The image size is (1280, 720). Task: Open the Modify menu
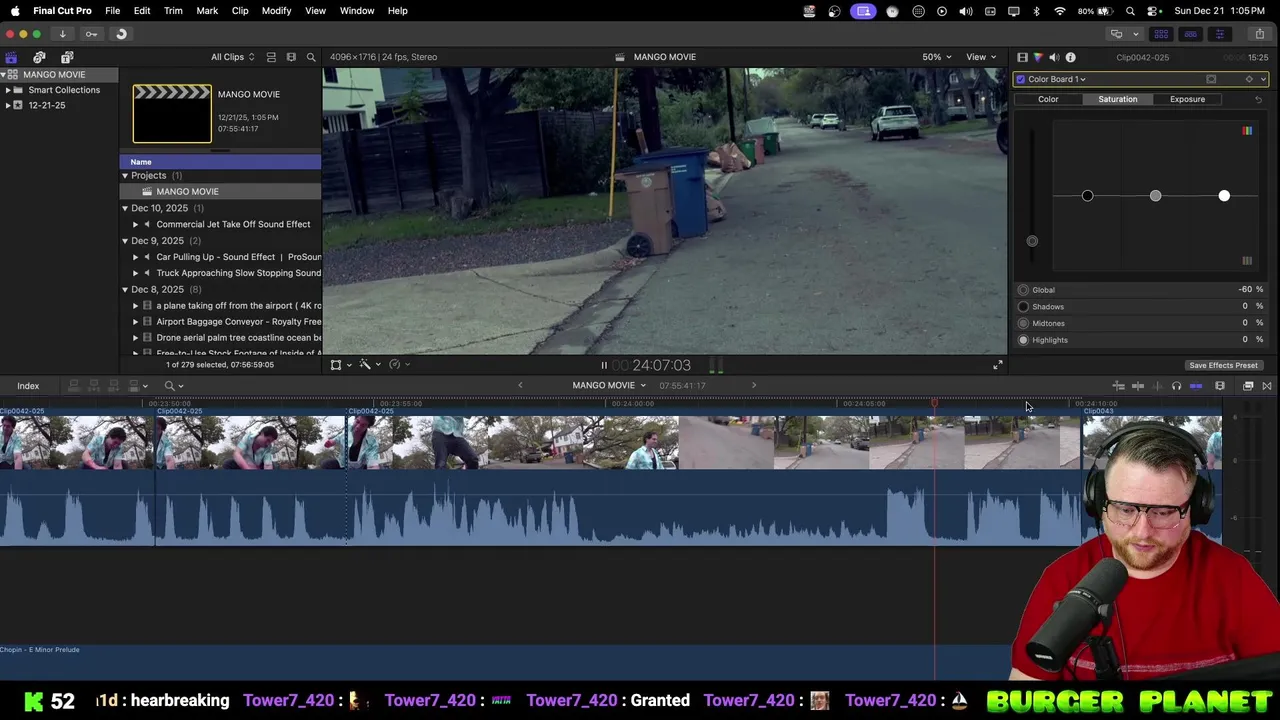(x=276, y=11)
